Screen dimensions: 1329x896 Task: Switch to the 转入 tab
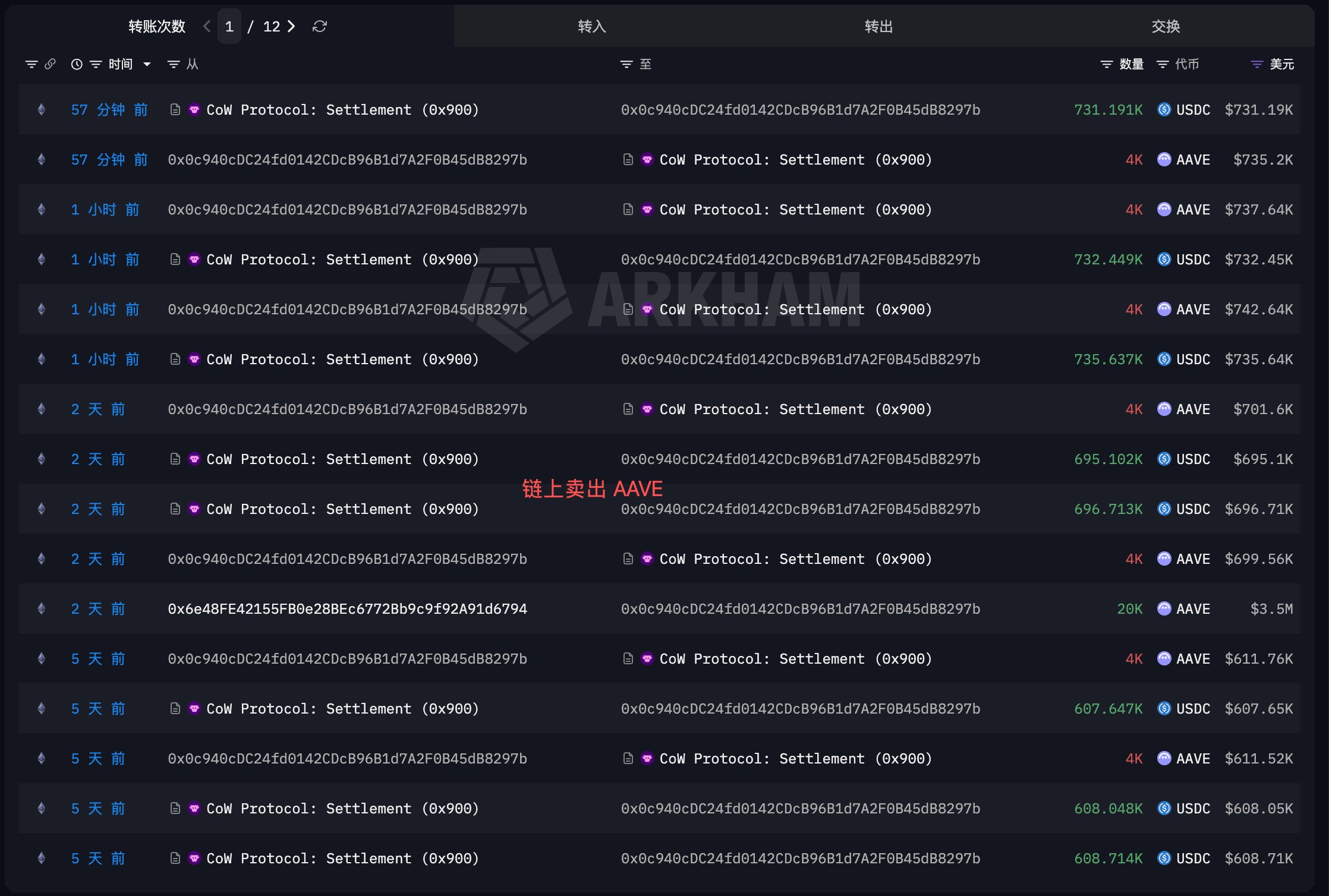[x=592, y=26]
